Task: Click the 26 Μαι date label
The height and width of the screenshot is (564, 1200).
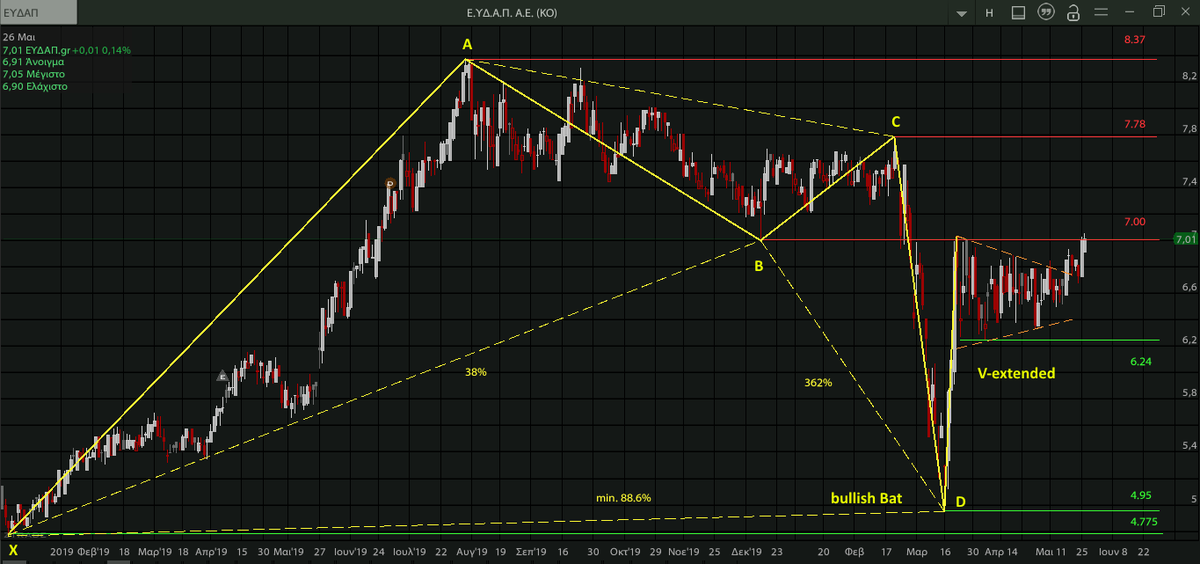Action: (x=19, y=36)
